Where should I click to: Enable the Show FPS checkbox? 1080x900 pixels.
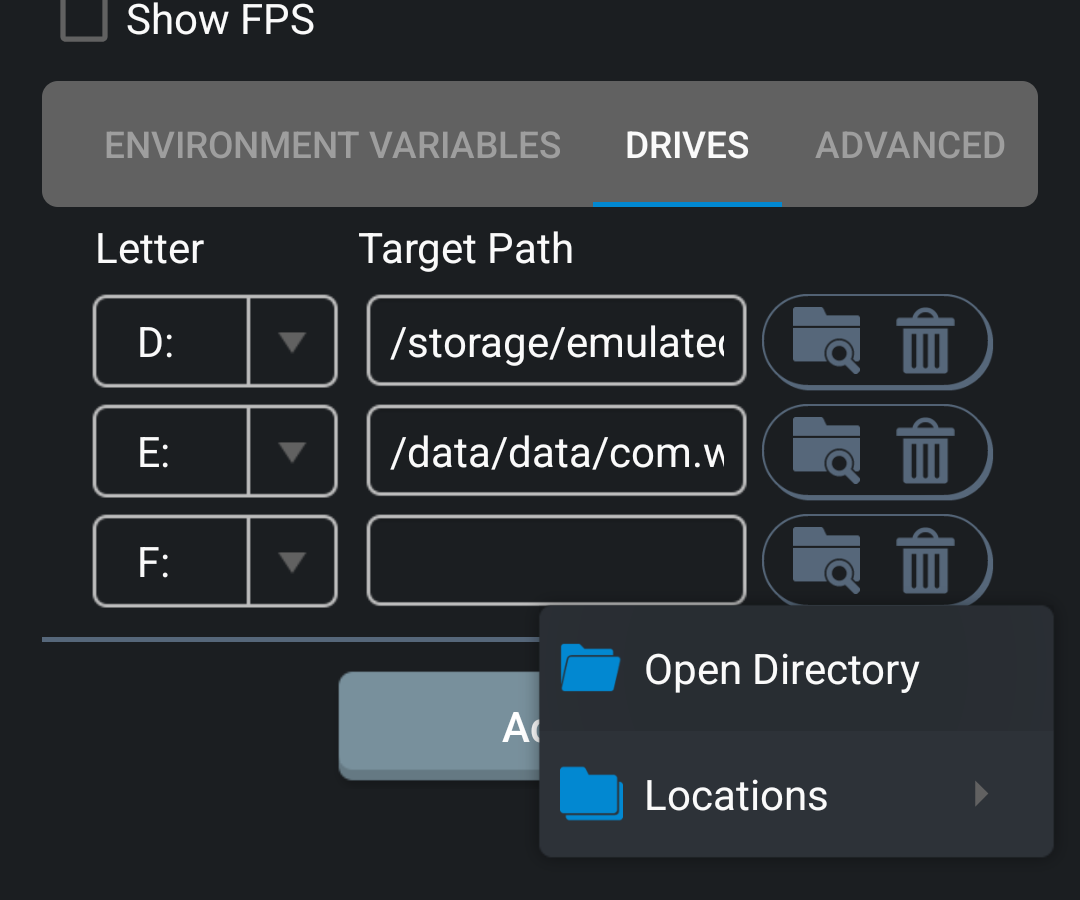coord(84,20)
